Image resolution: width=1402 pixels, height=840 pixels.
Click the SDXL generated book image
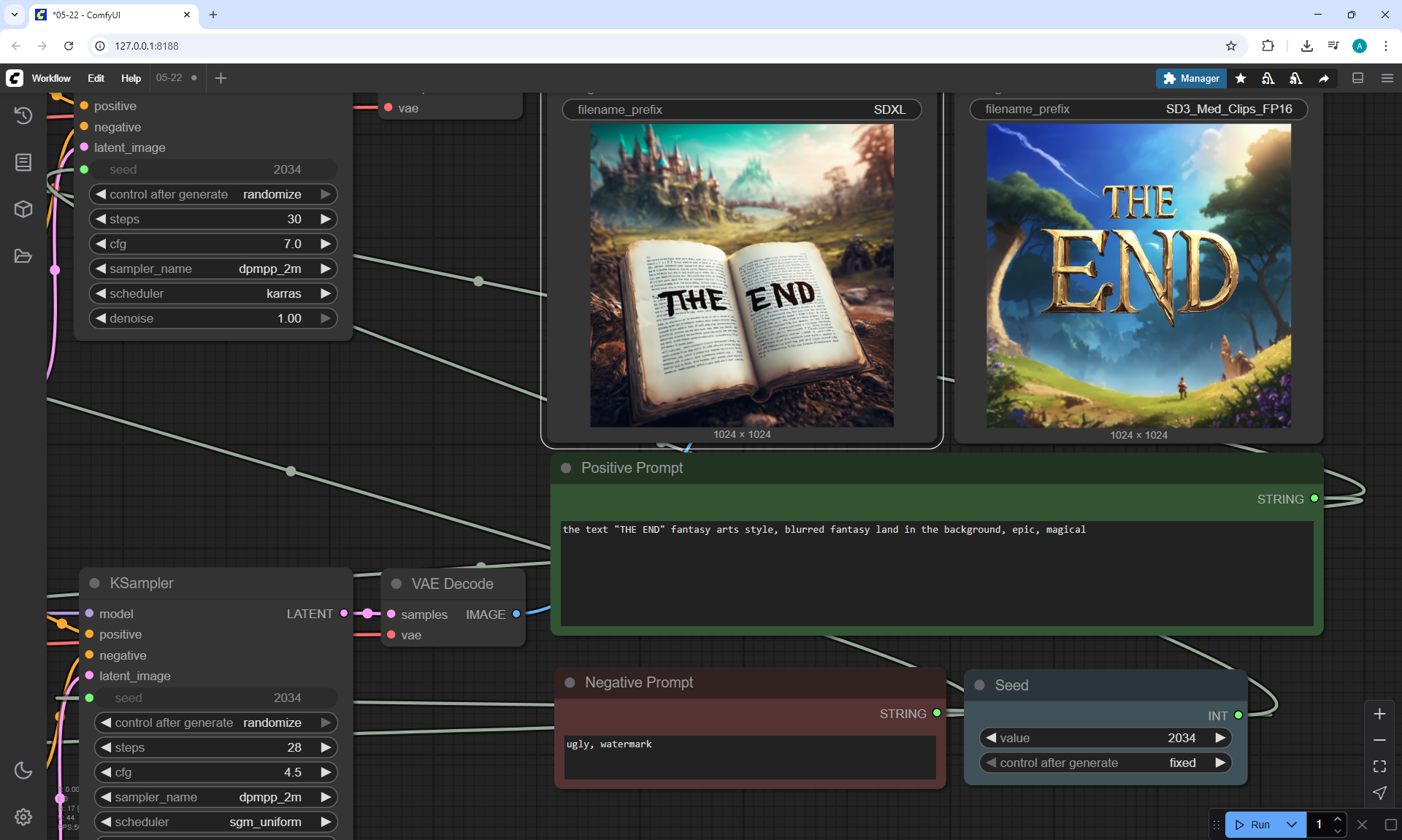point(741,275)
